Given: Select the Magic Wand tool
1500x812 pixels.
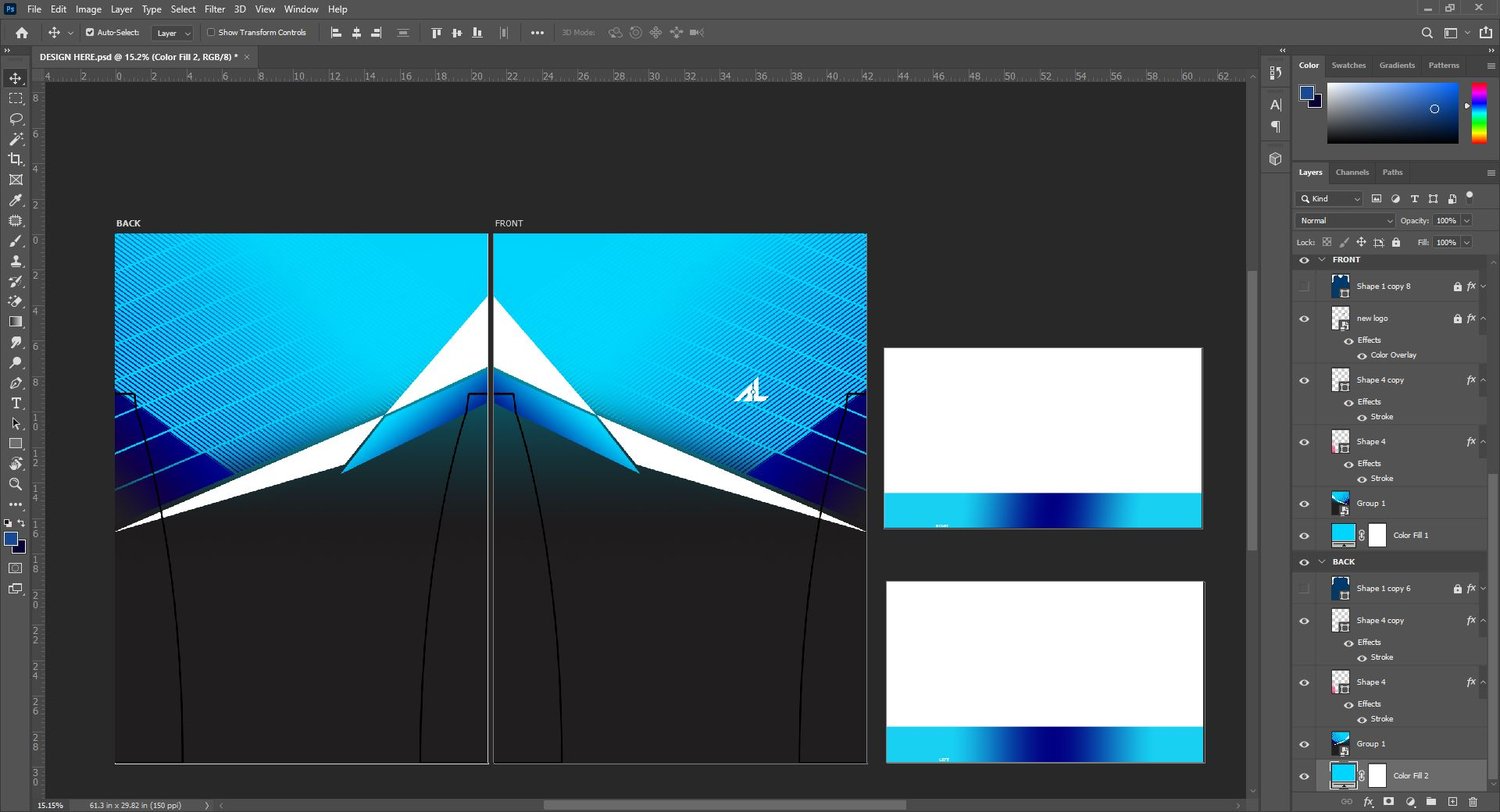Looking at the screenshot, I should pos(15,139).
